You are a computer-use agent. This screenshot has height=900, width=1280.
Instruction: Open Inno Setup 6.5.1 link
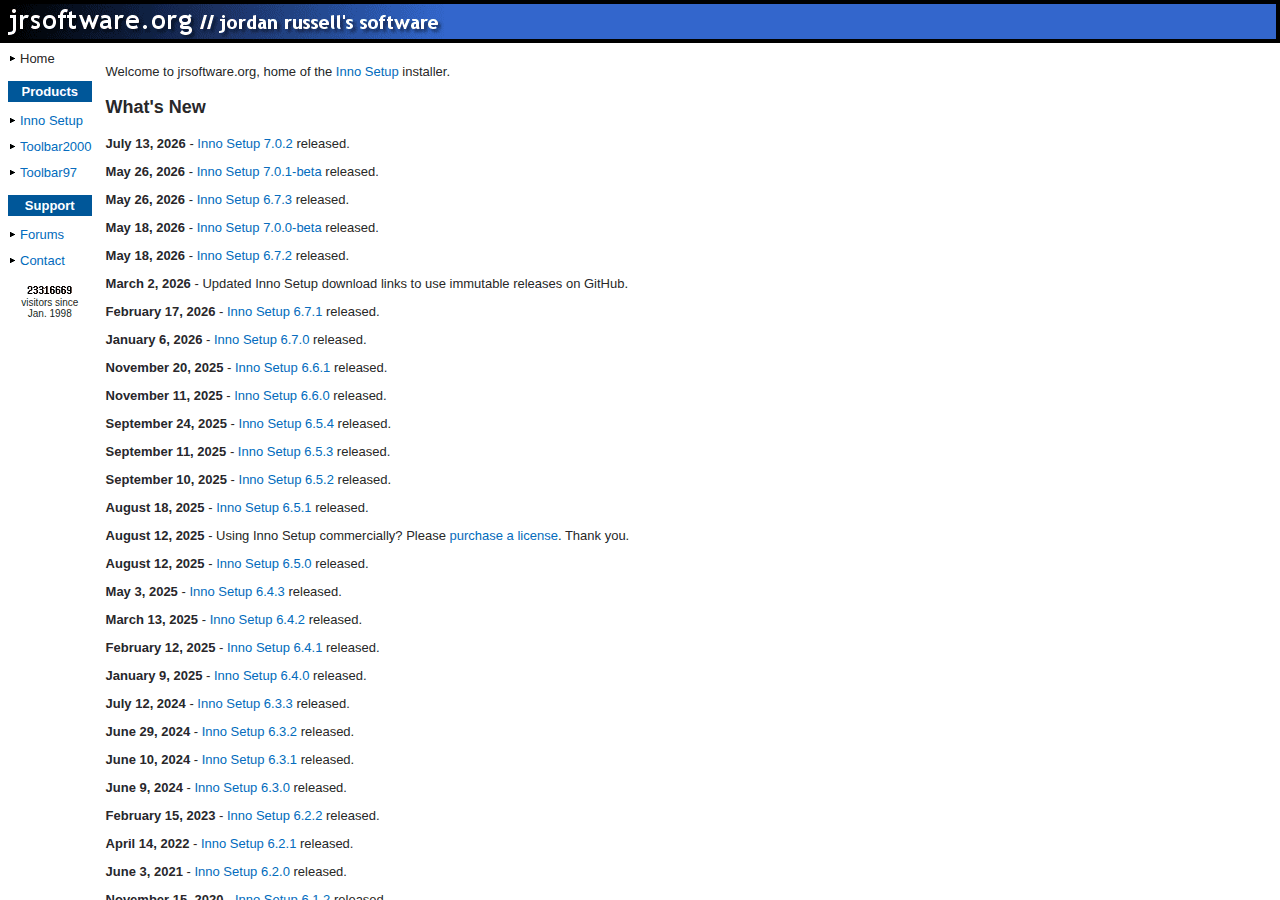264,508
